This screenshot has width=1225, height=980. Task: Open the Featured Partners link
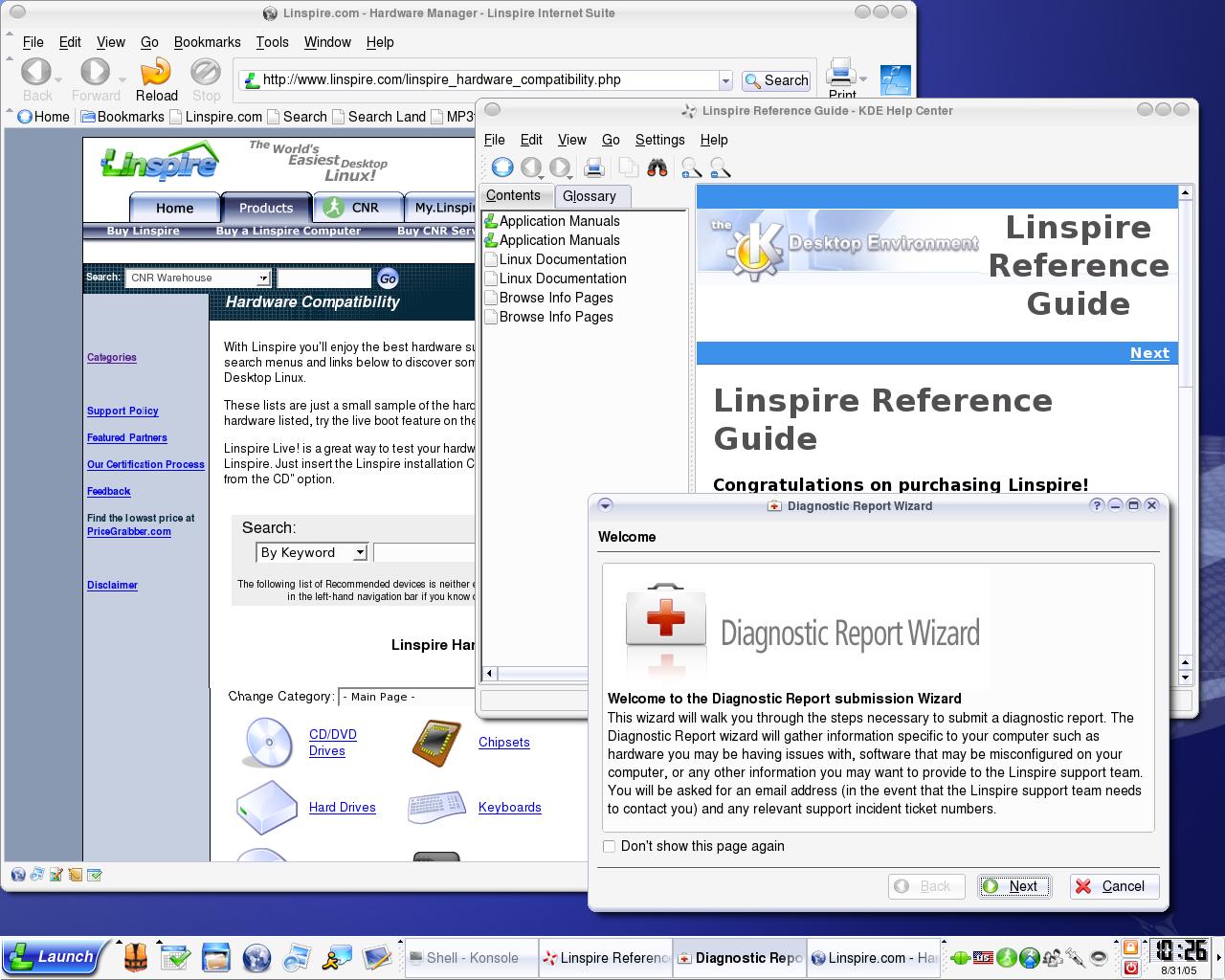127,437
